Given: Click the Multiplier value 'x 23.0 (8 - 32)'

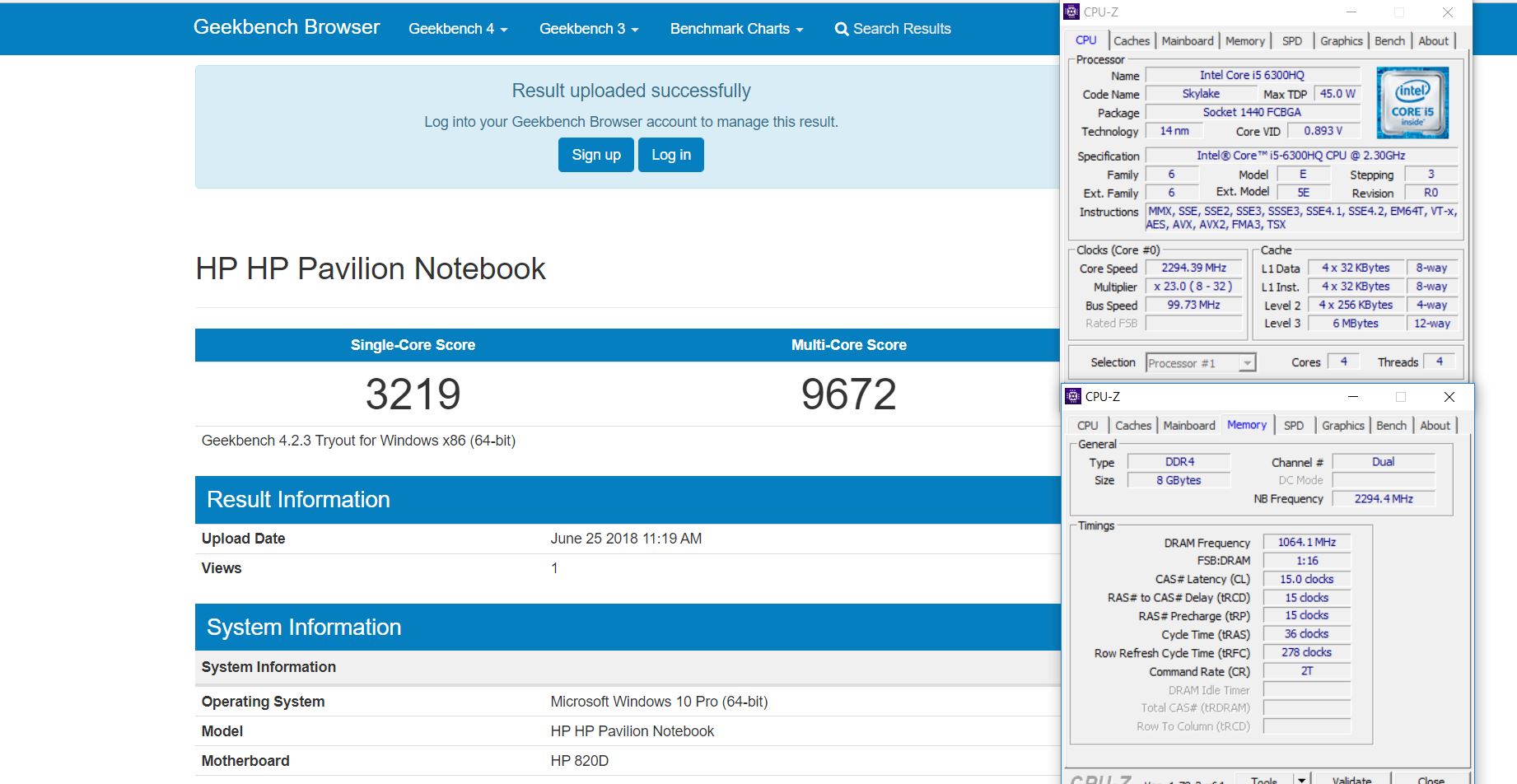Looking at the screenshot, I should (x=1194, y=287).
